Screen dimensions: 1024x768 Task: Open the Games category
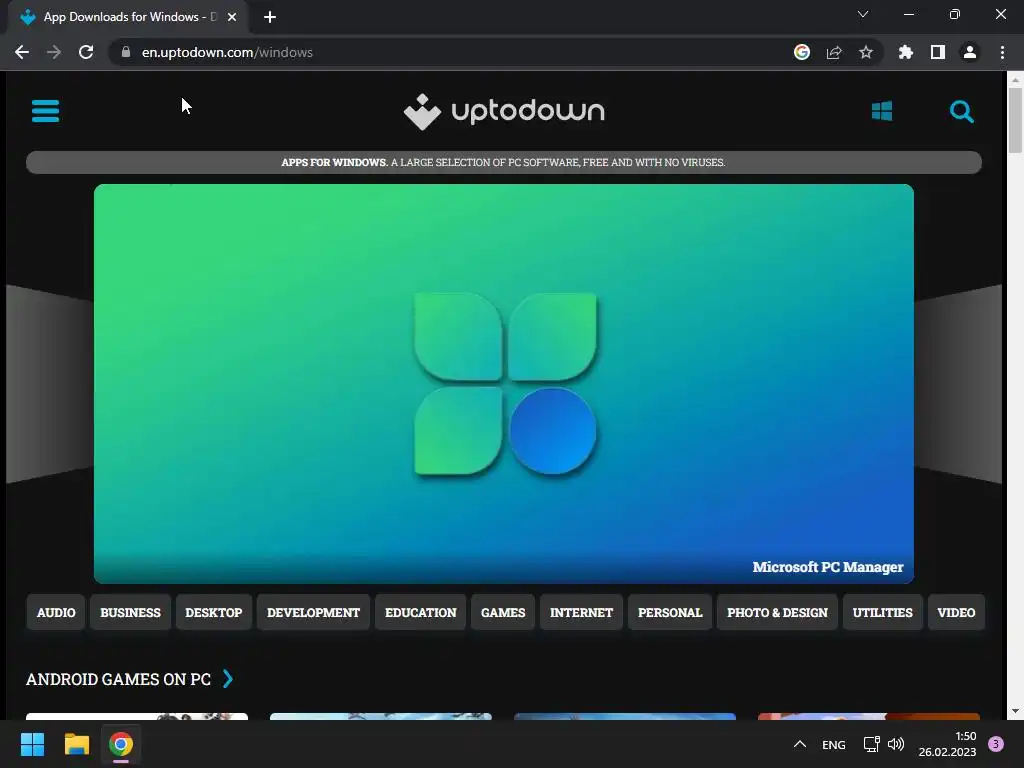click(503, 613)
